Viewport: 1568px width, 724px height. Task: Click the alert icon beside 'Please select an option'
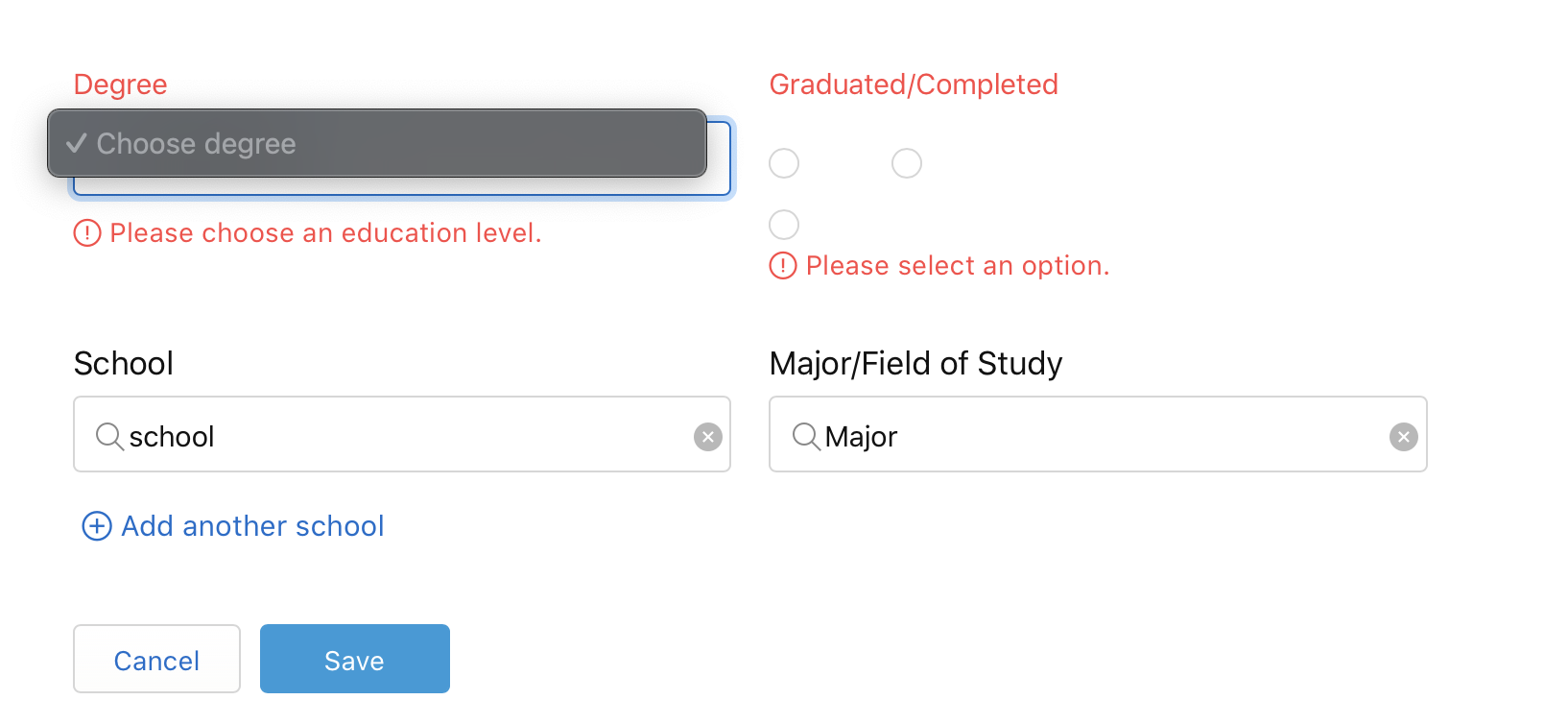coord(783,266)
